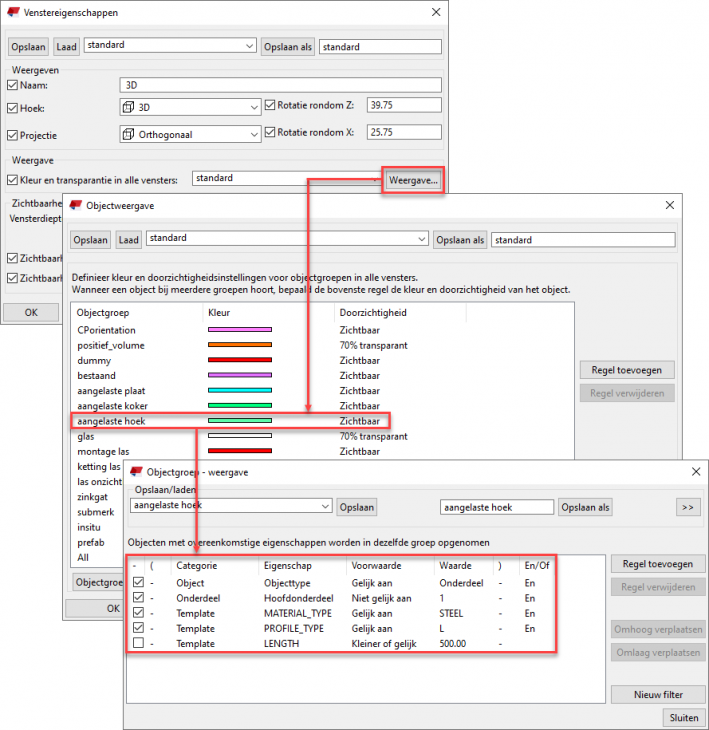Click Opslaan als in Objectweergave
Viewport: 709px width, 730px height.
click(460, 240)
